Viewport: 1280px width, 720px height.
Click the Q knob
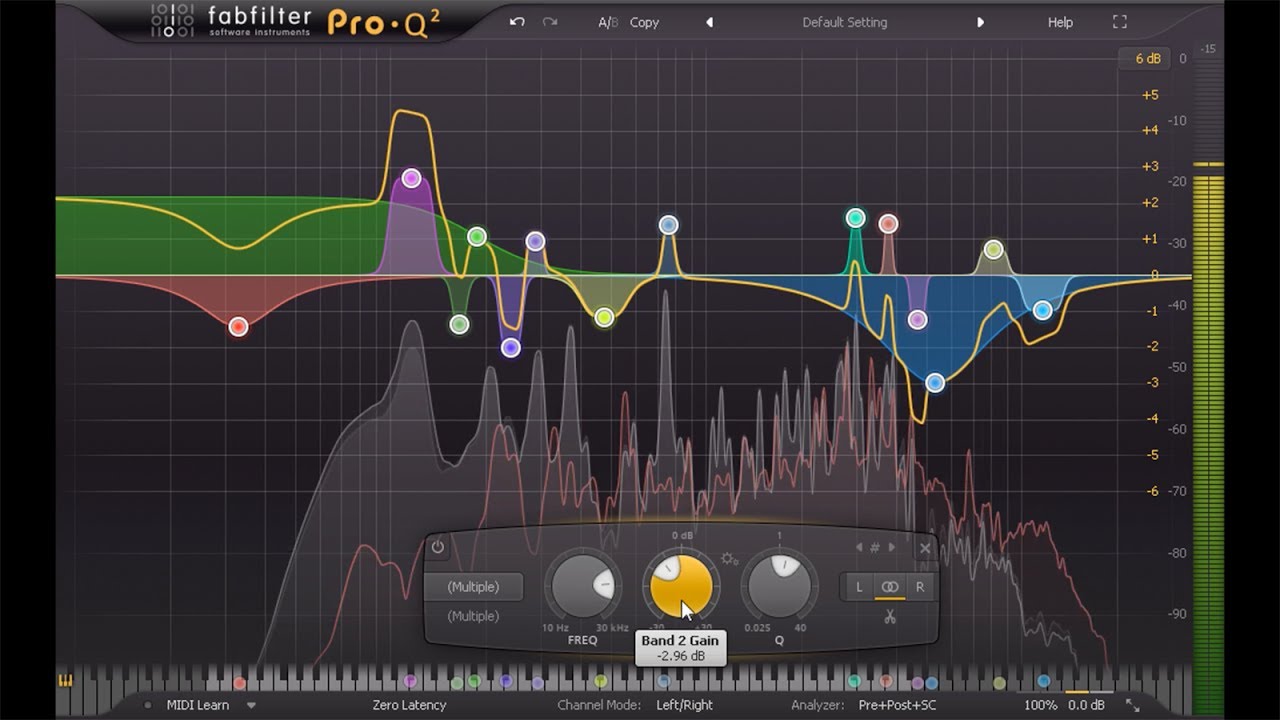[779, 587]
